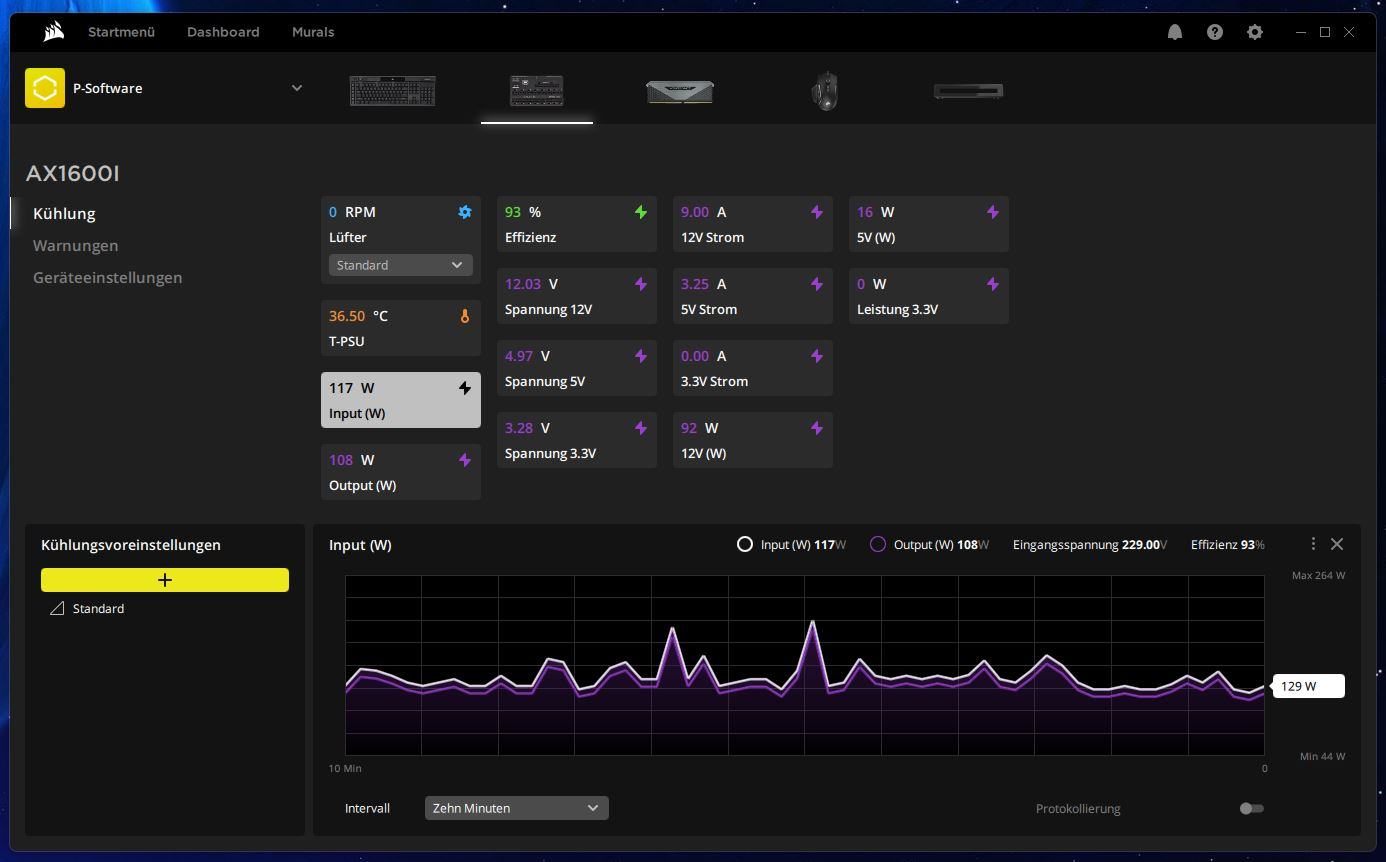This screenshot has height=862, width=1386.
Task: Click the Spannung 5V label in its tile
Action: [x=545, y=381]
